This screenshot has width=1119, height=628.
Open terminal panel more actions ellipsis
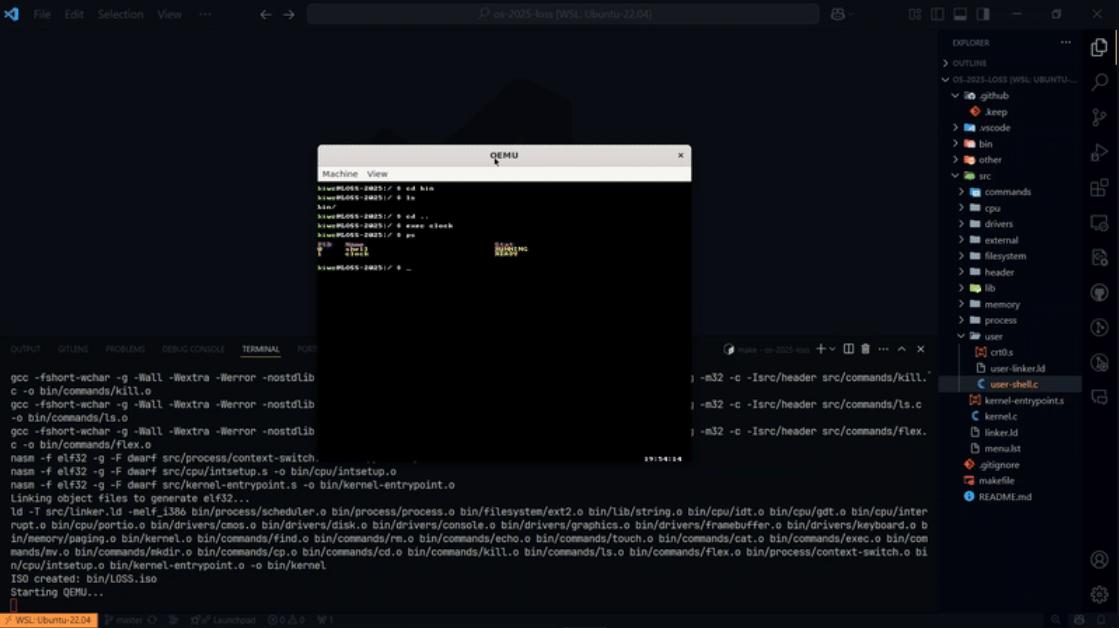coord(883,349)
